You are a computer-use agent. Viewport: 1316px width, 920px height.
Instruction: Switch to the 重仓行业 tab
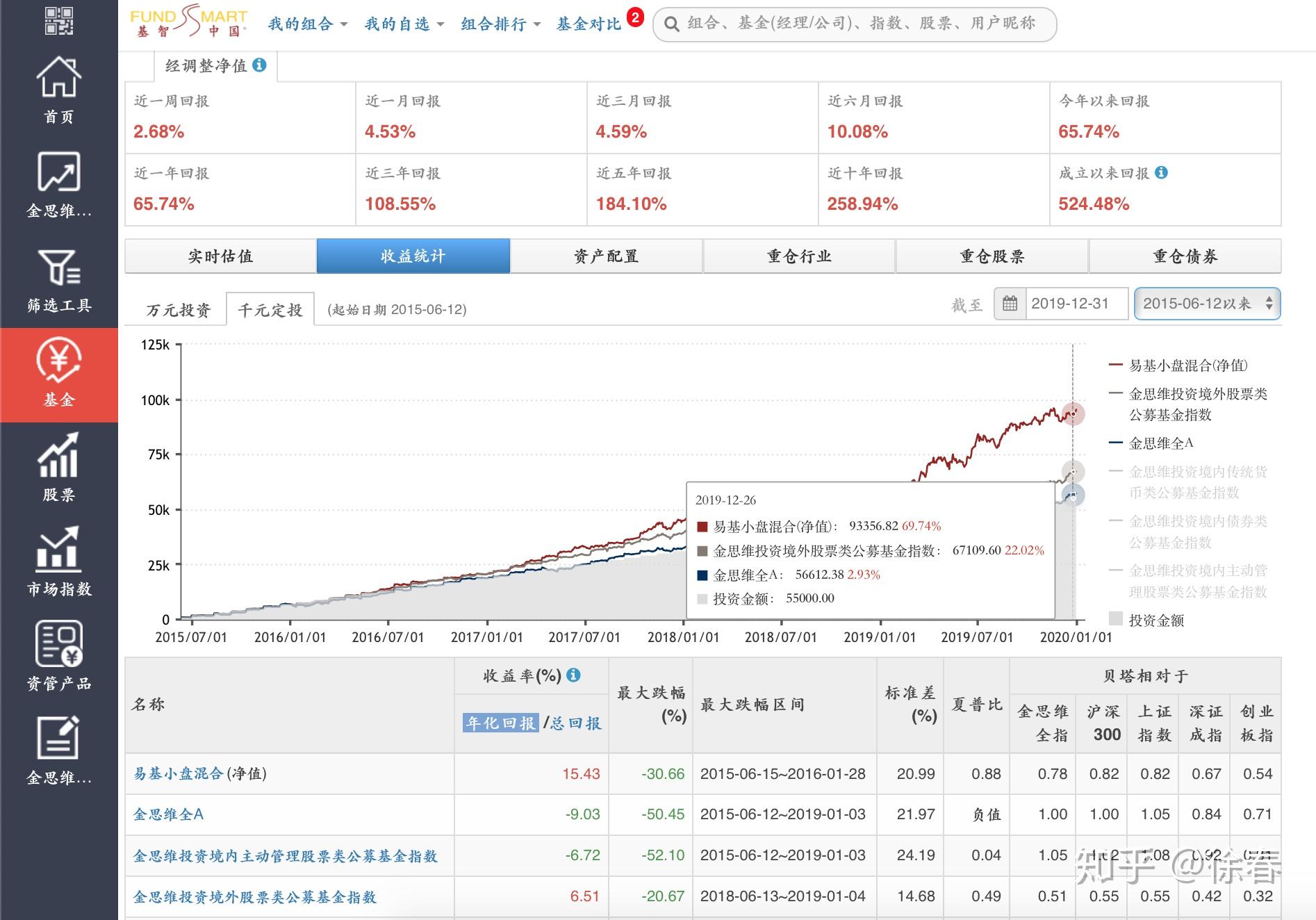click(x=799, y=256)
